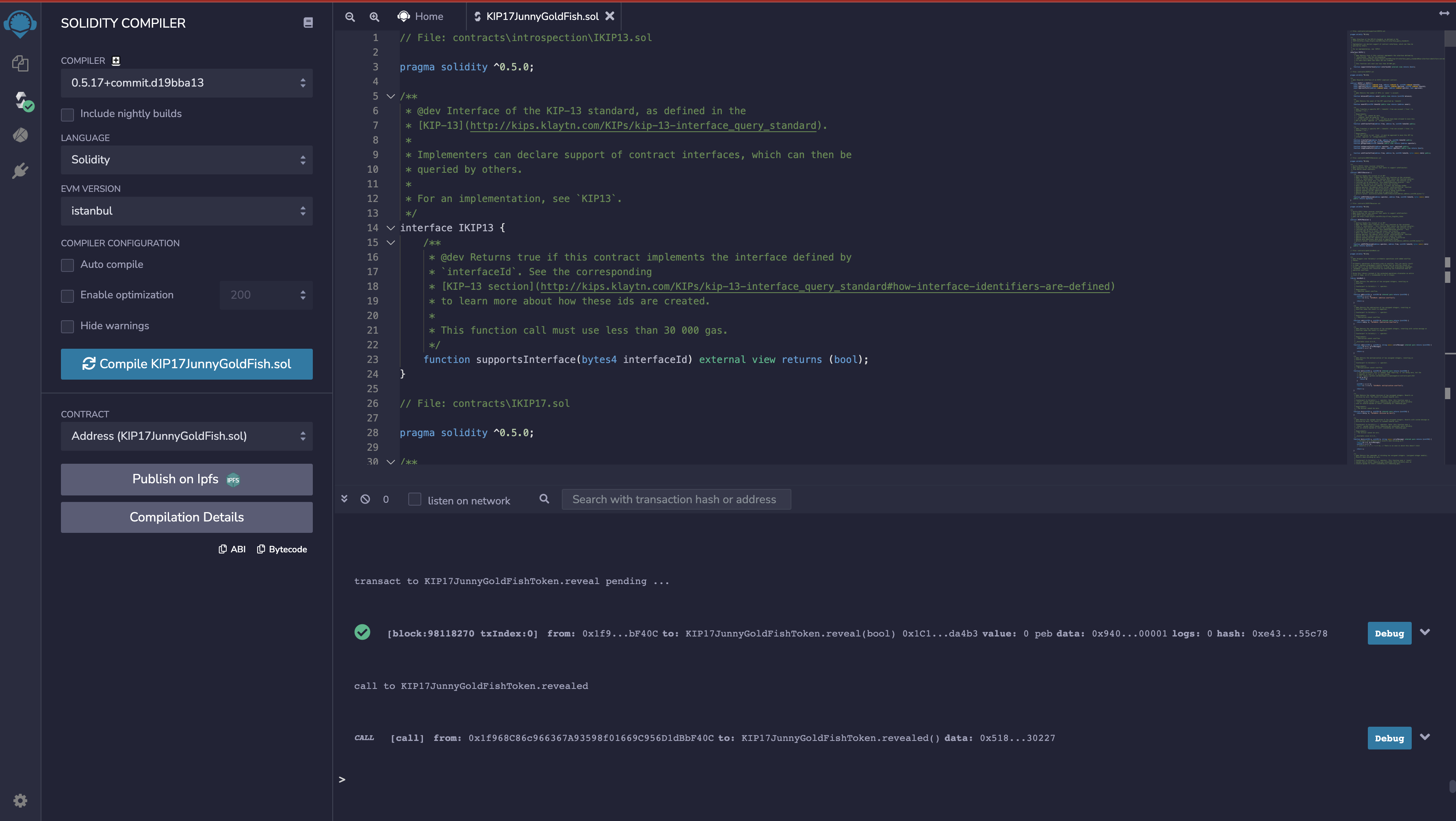This screenshot has width=1456, height=821.
Task: Select the Solidity compiler sidebar icon
Action: pyautogui.click(x=22, y=100)
